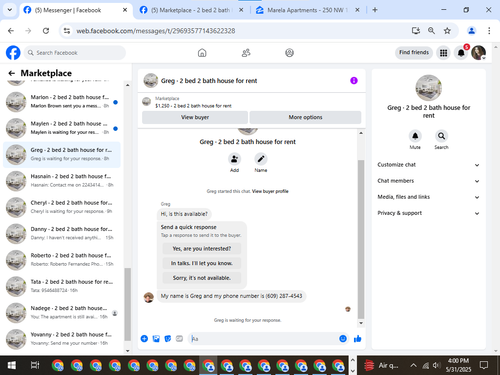Close the Marketplace browser tab
The image size is (500, 375).
coord(241,10)
